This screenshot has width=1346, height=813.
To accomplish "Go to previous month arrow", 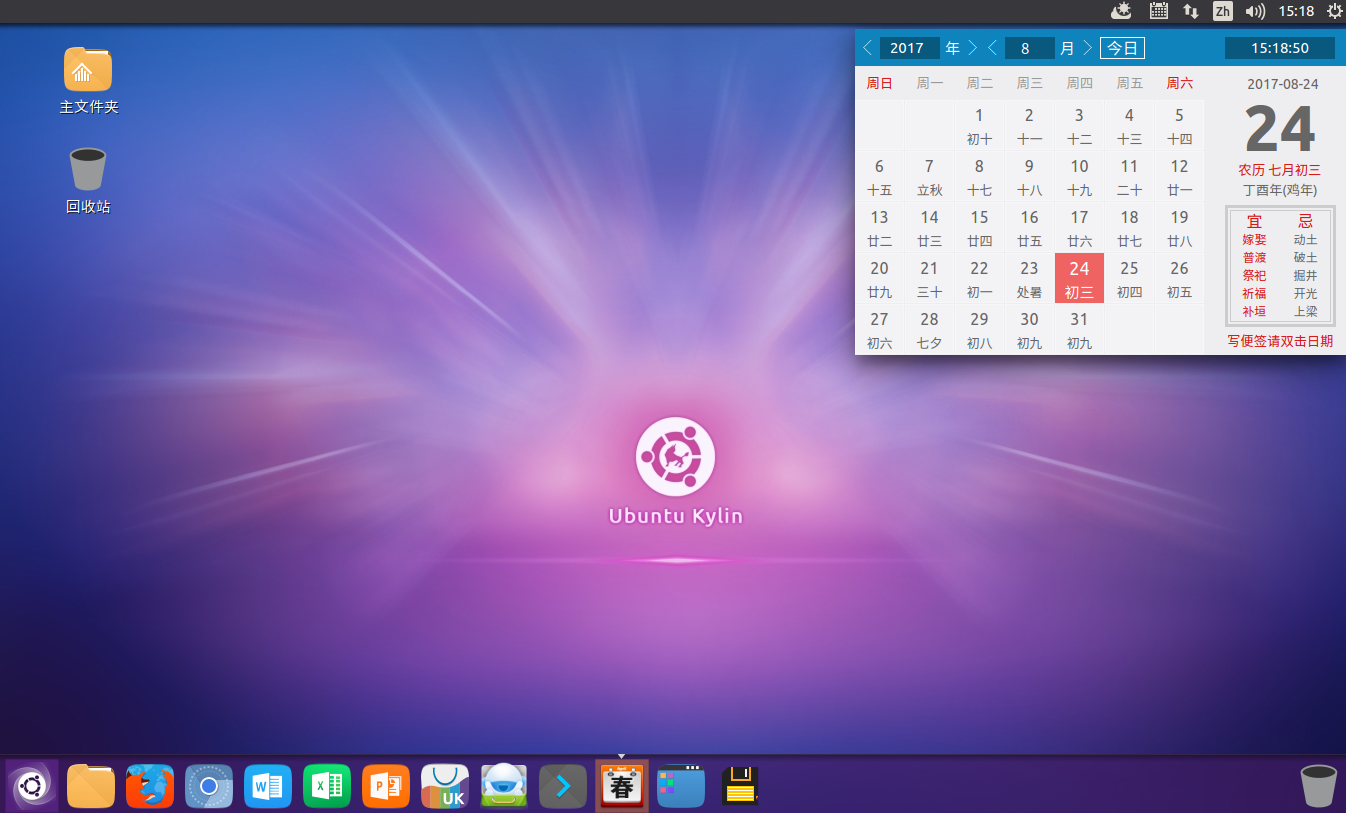I will (x=992, y=48).
